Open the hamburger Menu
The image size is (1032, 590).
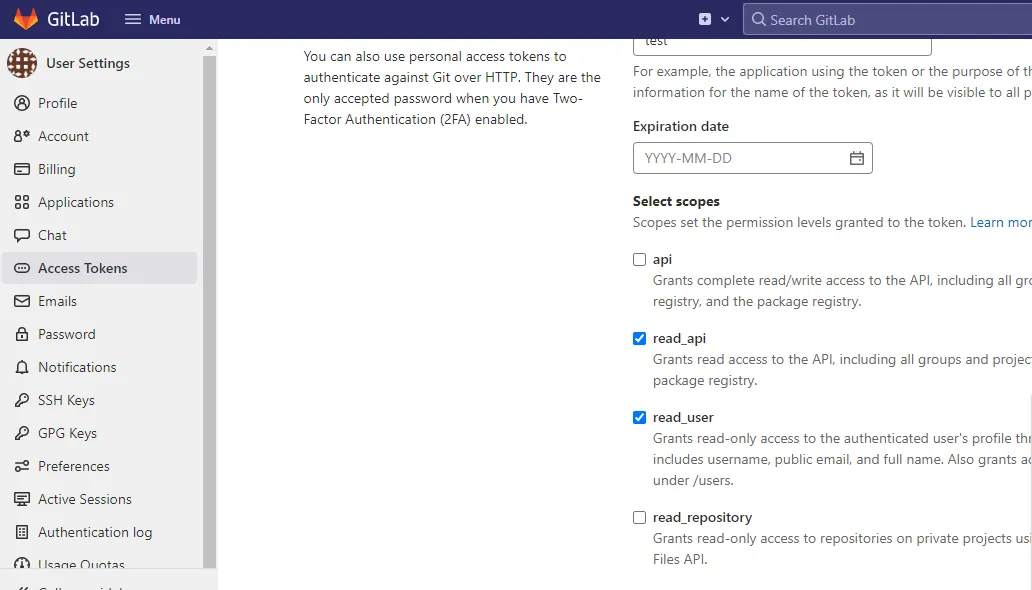pyautogui.click(x=153, y=20)
